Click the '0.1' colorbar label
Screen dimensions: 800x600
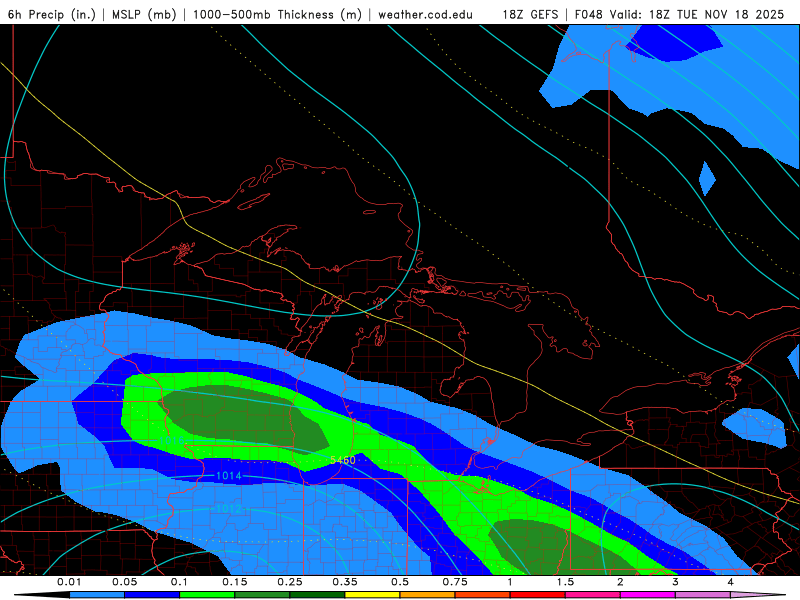pos(180,582)
